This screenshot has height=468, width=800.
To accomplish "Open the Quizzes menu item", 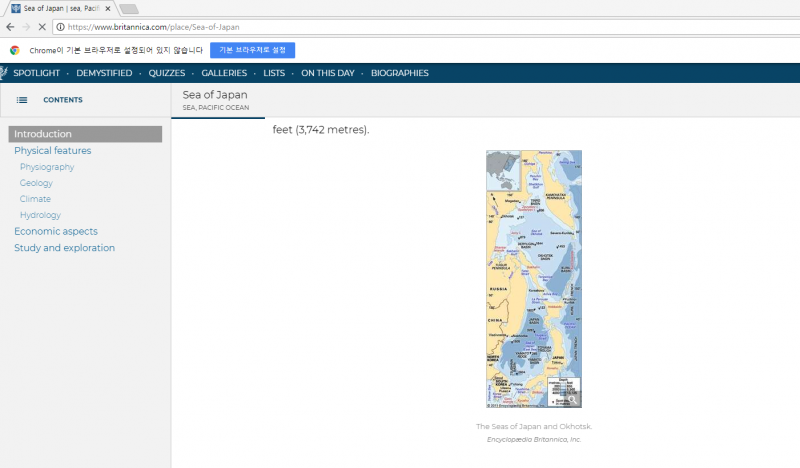I will (x=166, y=73).
